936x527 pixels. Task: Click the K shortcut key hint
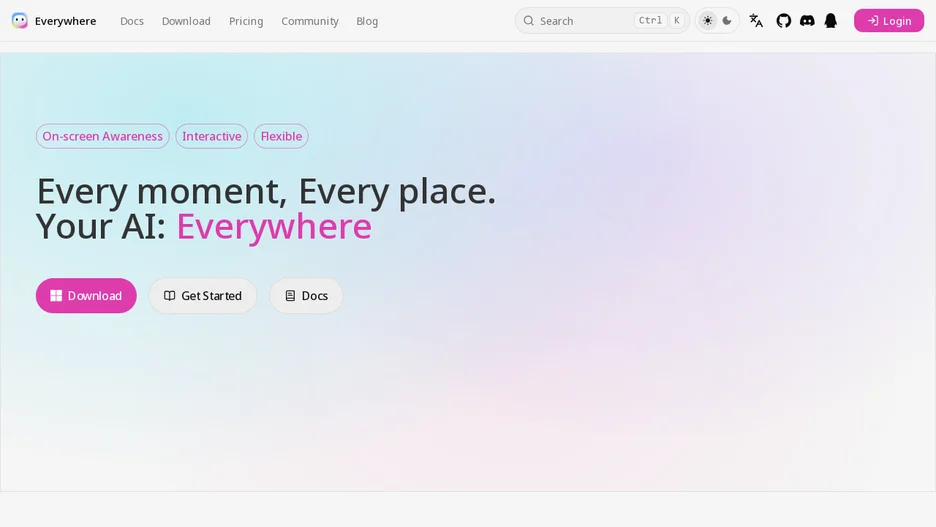click(677, 20)
